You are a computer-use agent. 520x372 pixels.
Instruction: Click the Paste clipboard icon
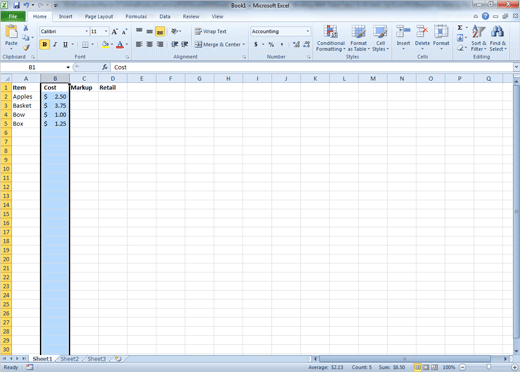[11, 32]
